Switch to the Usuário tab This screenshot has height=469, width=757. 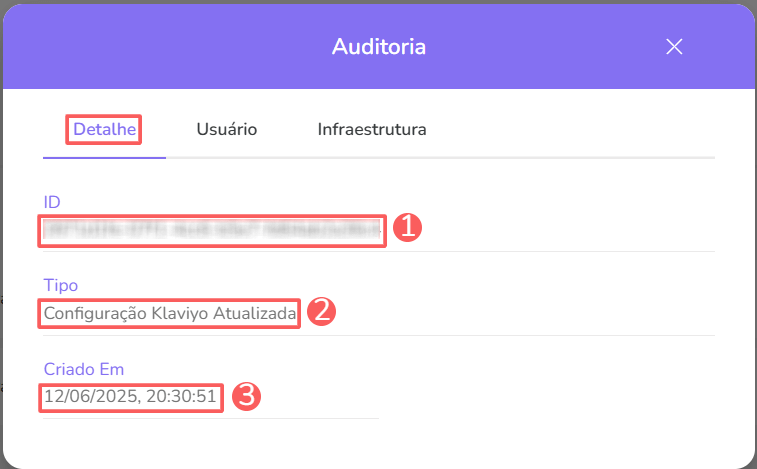(x=227, y=129)
